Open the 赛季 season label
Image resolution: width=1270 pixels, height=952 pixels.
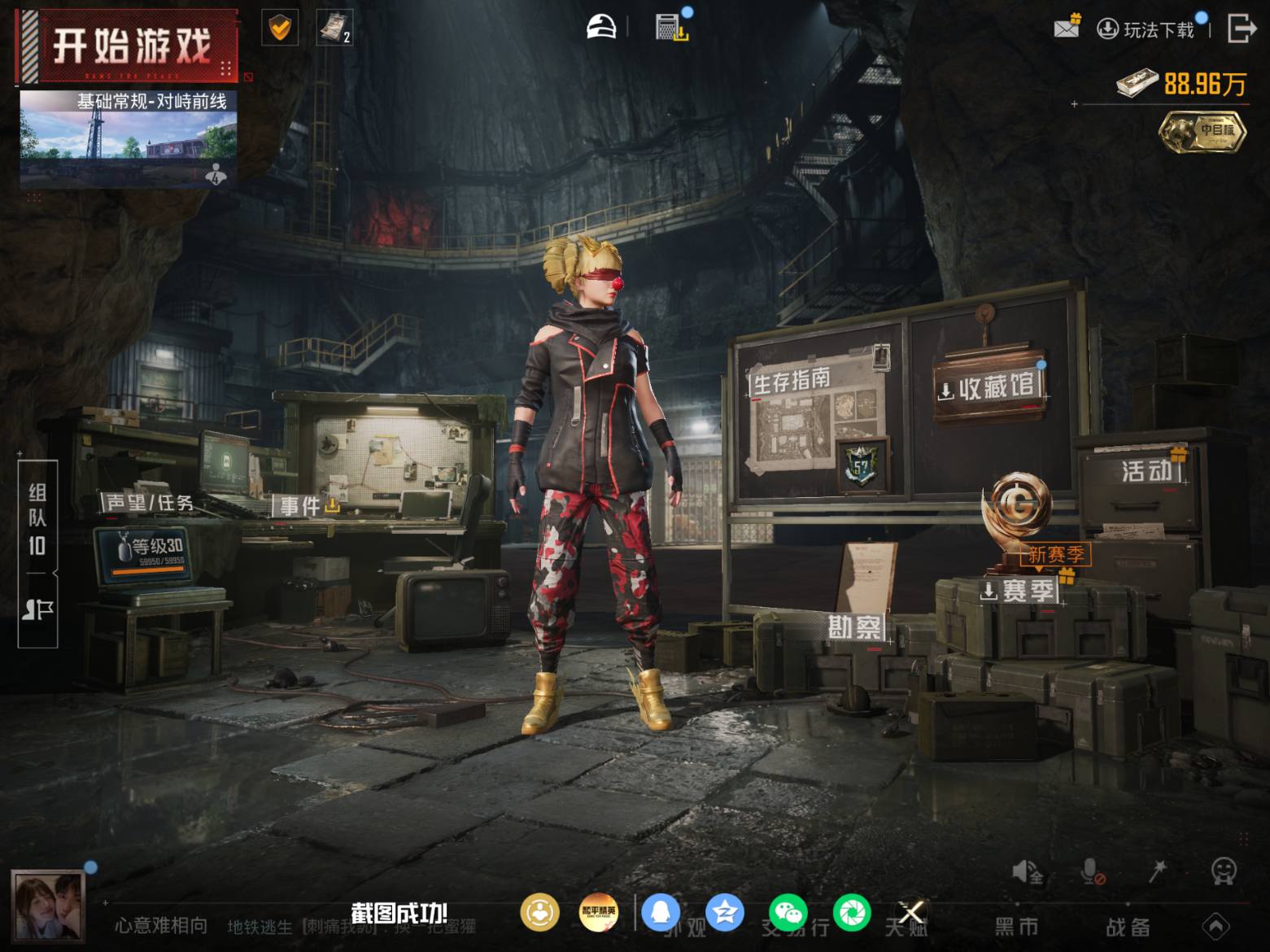coord(1019,592)
